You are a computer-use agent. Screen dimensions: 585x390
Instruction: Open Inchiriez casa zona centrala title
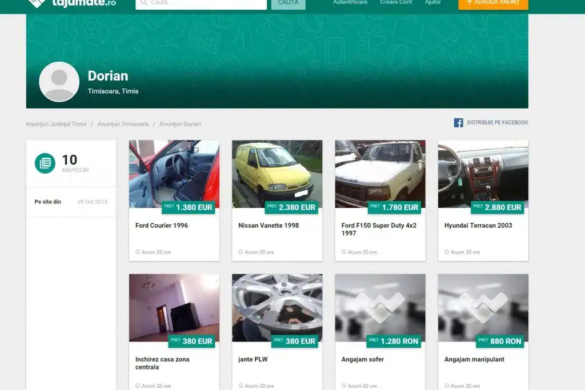(x=162, y=363)
